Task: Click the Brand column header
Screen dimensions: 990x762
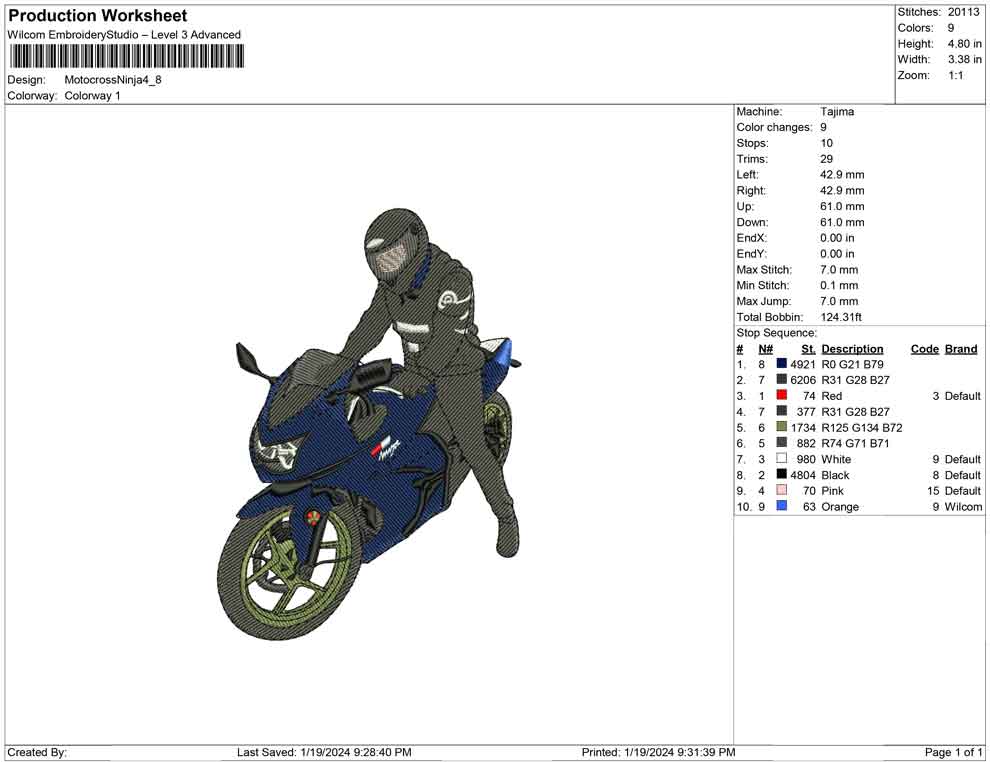Action: point(961,348)
